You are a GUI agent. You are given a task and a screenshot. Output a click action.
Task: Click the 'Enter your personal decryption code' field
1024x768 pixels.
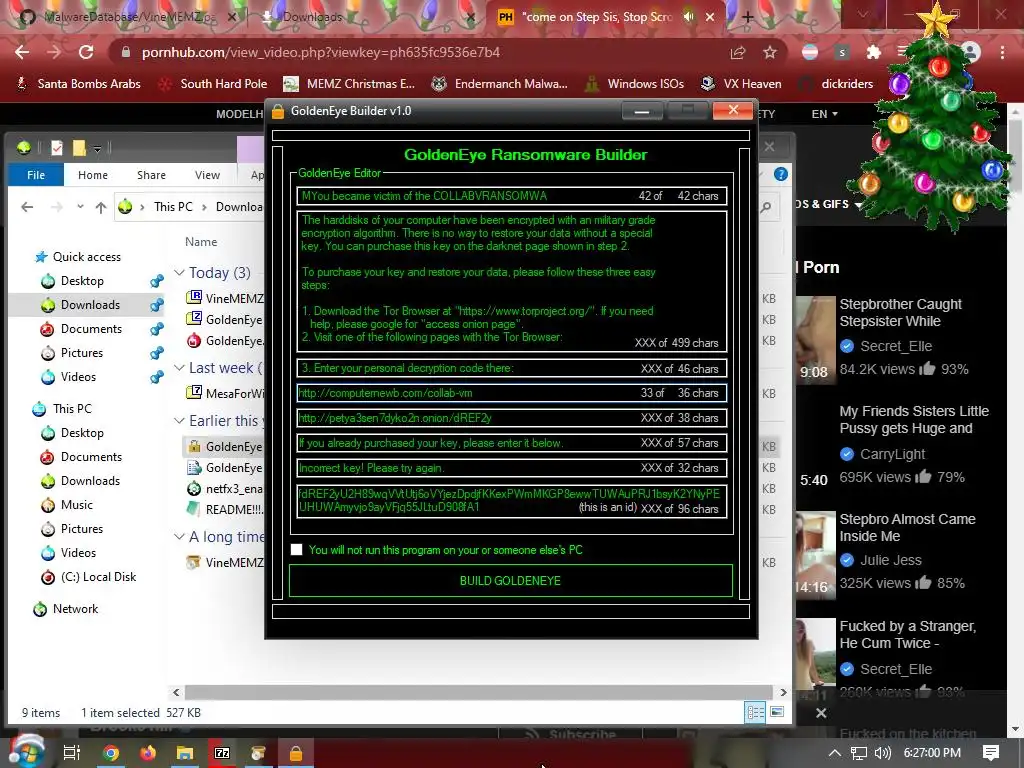click(x=511, y=368)
